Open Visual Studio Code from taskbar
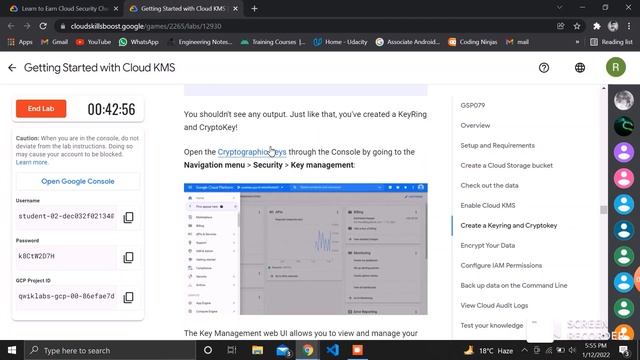 [x=333, y=350]
